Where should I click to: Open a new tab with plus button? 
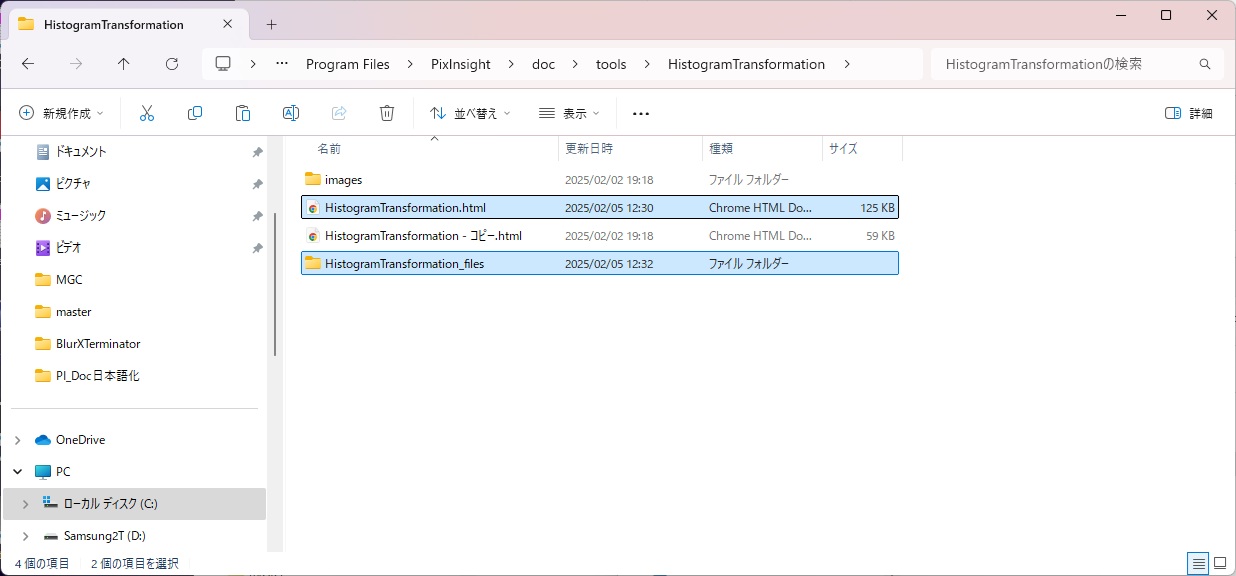[x=271, y=24]
